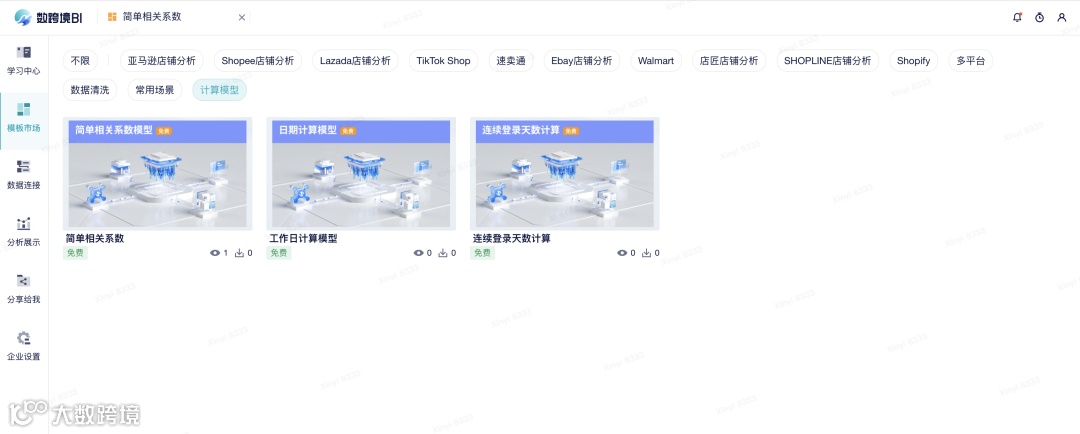Click the download icon for 连续登录天数计算

pos(647,253)
